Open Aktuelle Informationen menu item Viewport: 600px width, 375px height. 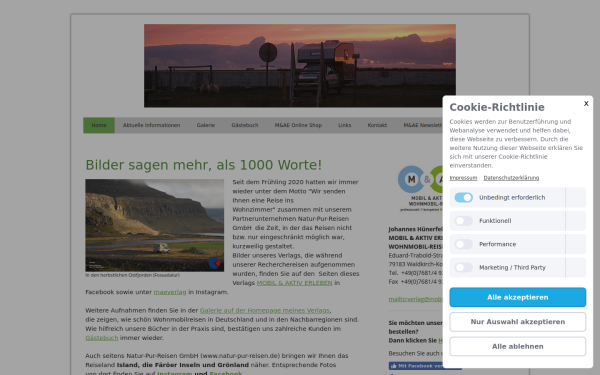151,125
